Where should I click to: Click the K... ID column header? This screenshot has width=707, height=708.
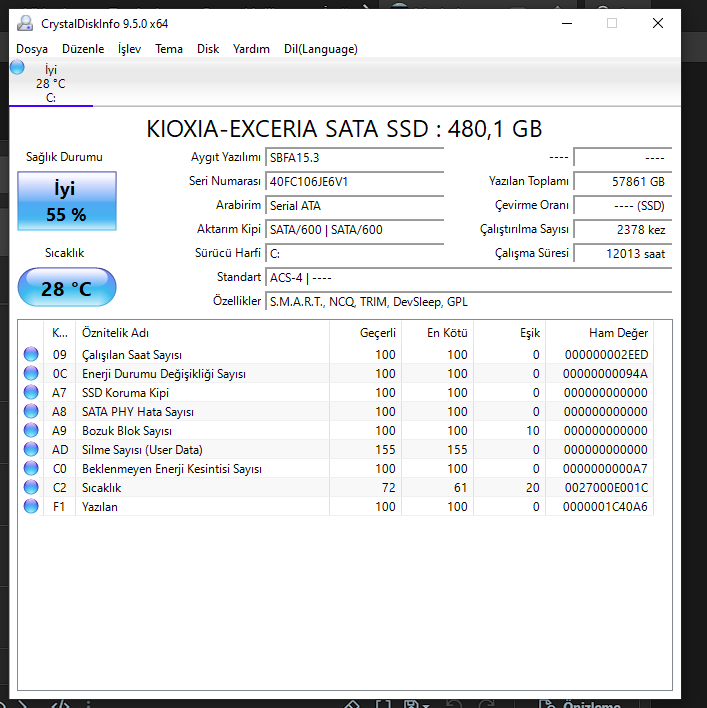coord(60,333)
